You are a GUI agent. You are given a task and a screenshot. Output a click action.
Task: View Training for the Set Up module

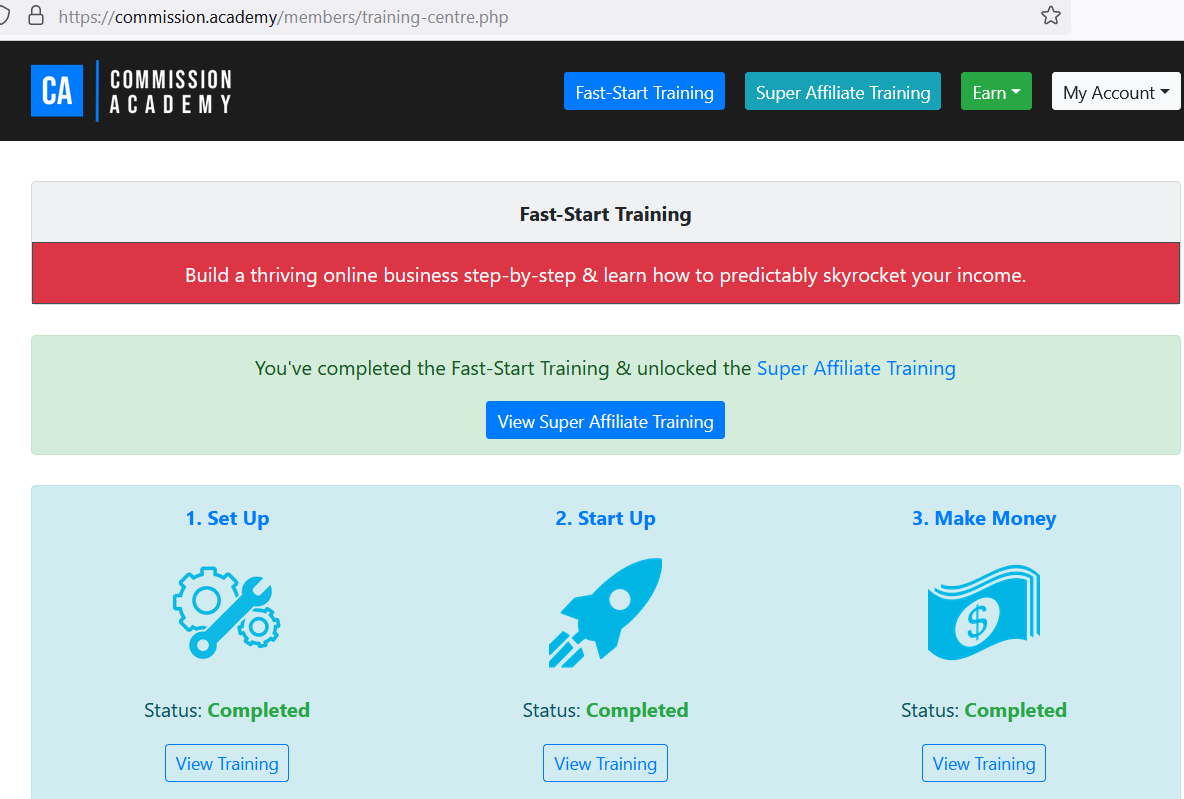tap(227, 764)
